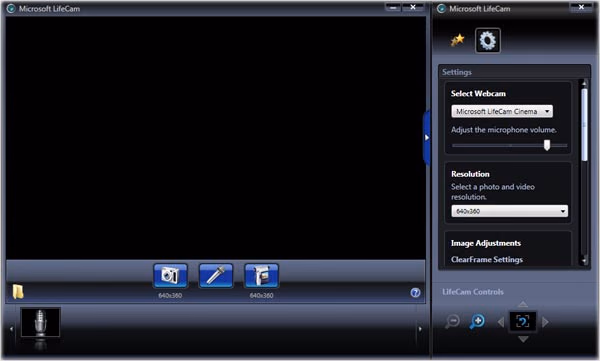Click the Select Webcam heading
The width and height of the screenshot is (600, 361).
[478, 93]
